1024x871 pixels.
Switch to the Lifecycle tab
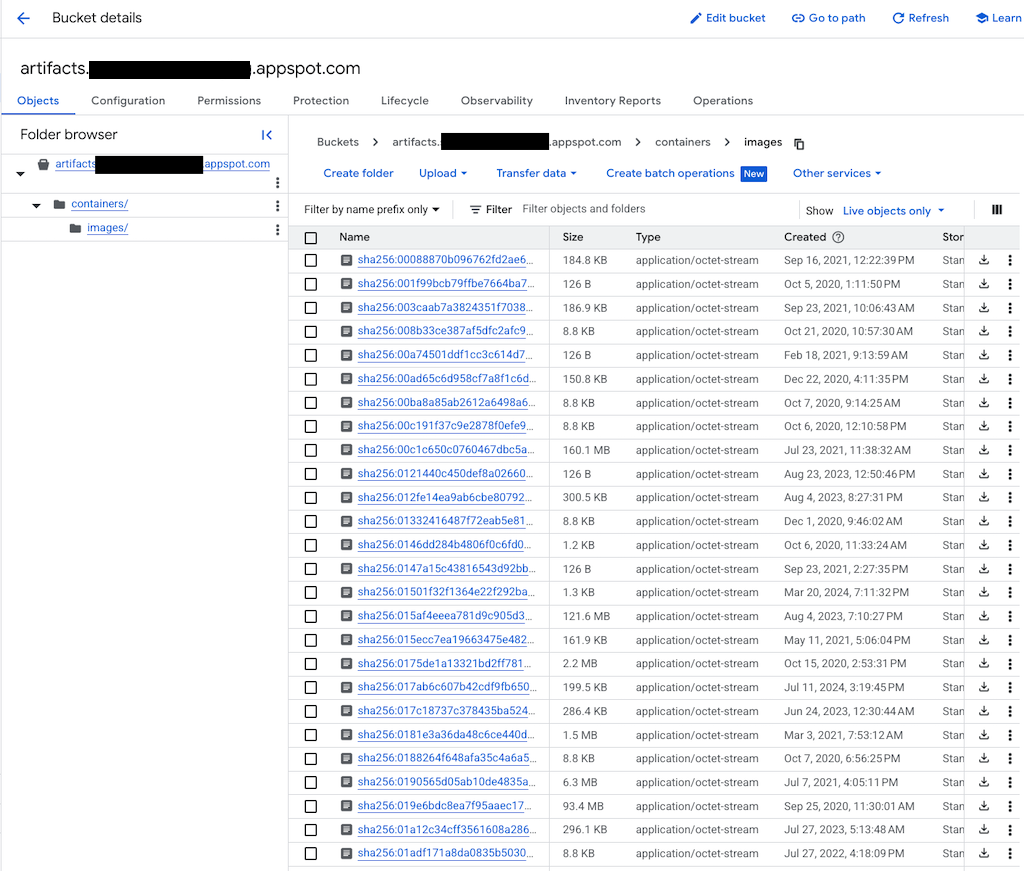coord(404,101)
